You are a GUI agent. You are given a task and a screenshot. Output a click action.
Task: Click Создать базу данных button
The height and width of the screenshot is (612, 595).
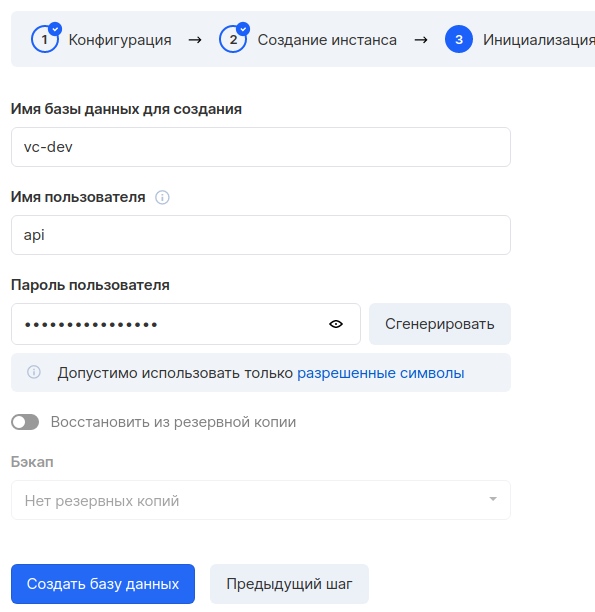(x=103, y=584)
